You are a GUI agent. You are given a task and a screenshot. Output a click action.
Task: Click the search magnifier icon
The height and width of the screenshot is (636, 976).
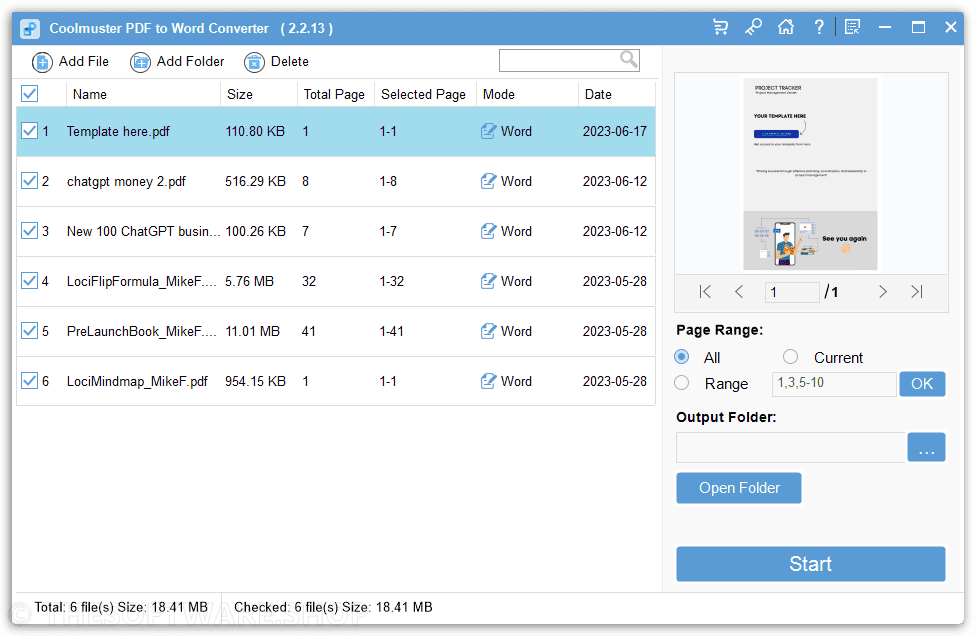[x=629, y=59]
